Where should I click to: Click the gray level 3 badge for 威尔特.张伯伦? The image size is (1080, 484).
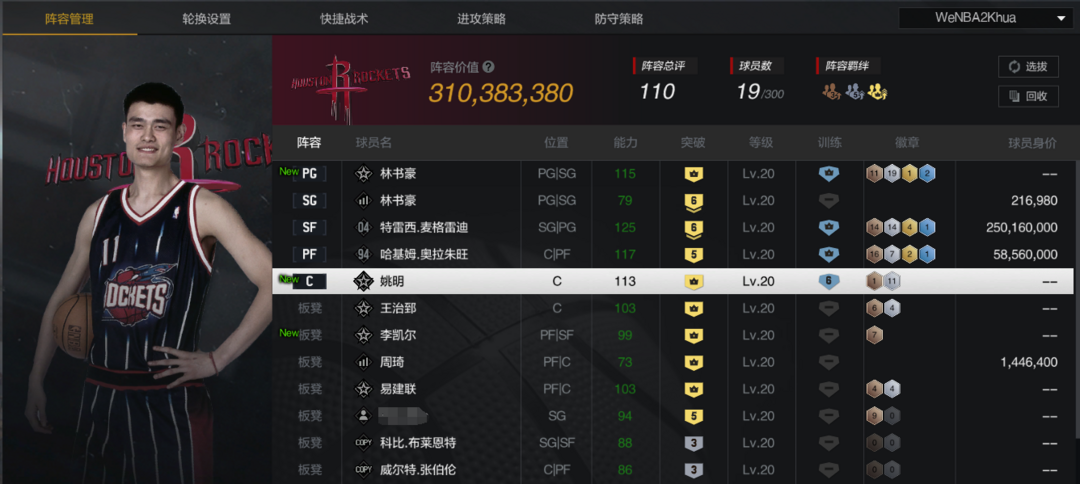(x=694, y=470)
